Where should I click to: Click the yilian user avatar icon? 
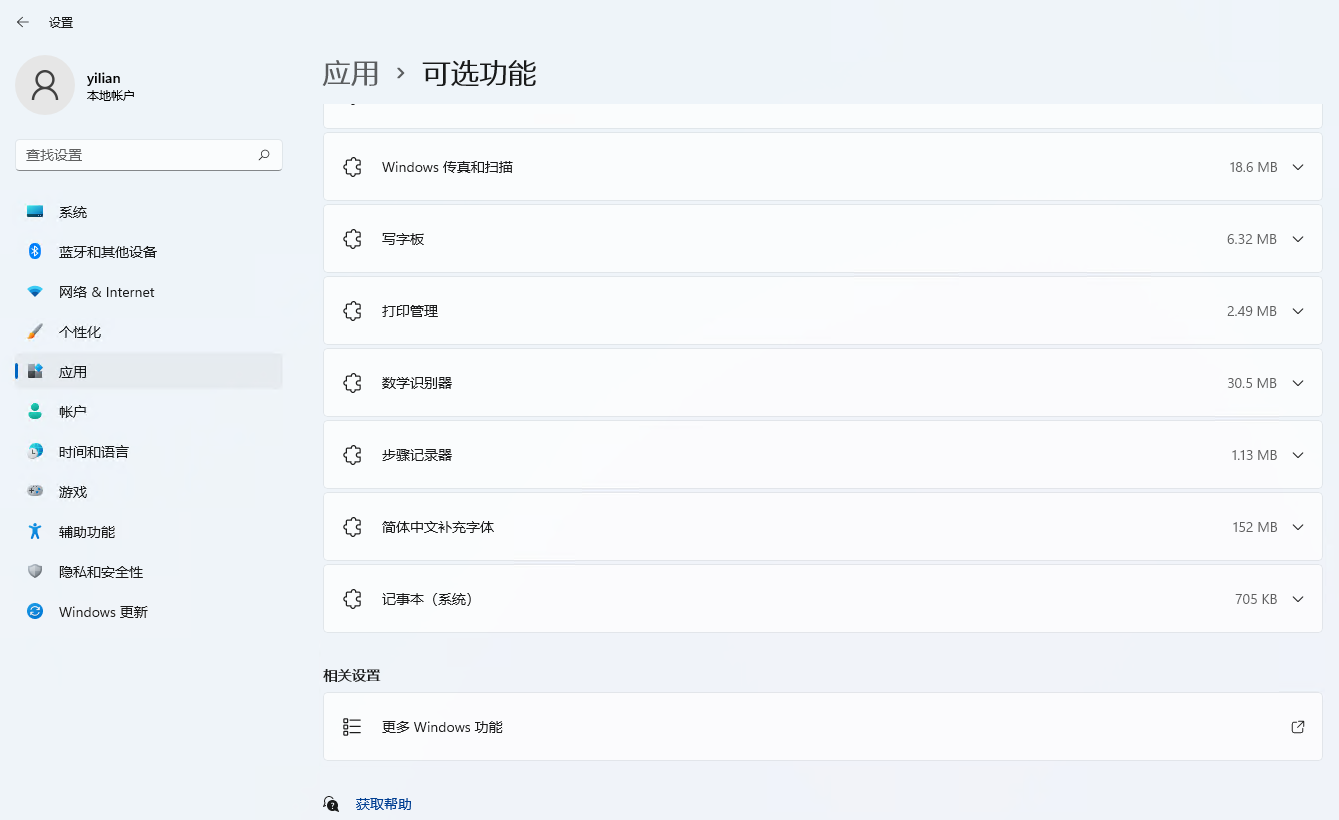click(45, 85)
